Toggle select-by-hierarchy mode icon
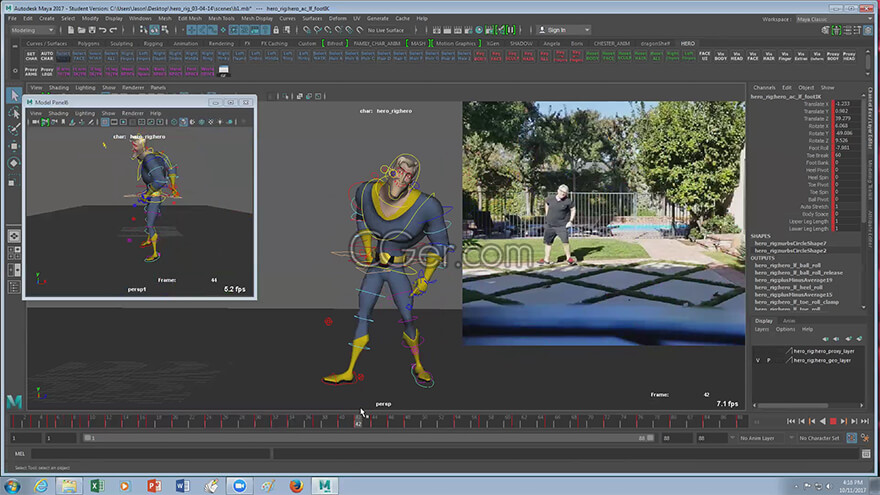 [144, 30]
